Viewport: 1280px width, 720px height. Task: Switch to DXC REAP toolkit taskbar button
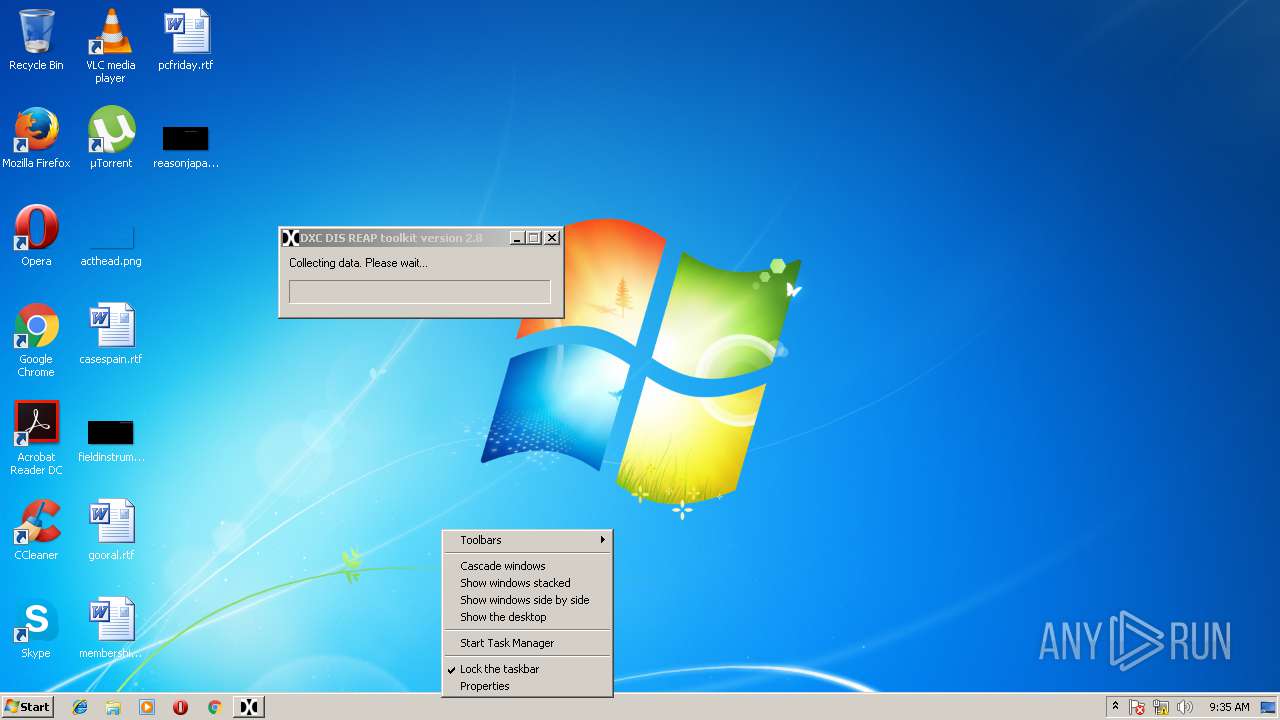(x=249, y=707)
